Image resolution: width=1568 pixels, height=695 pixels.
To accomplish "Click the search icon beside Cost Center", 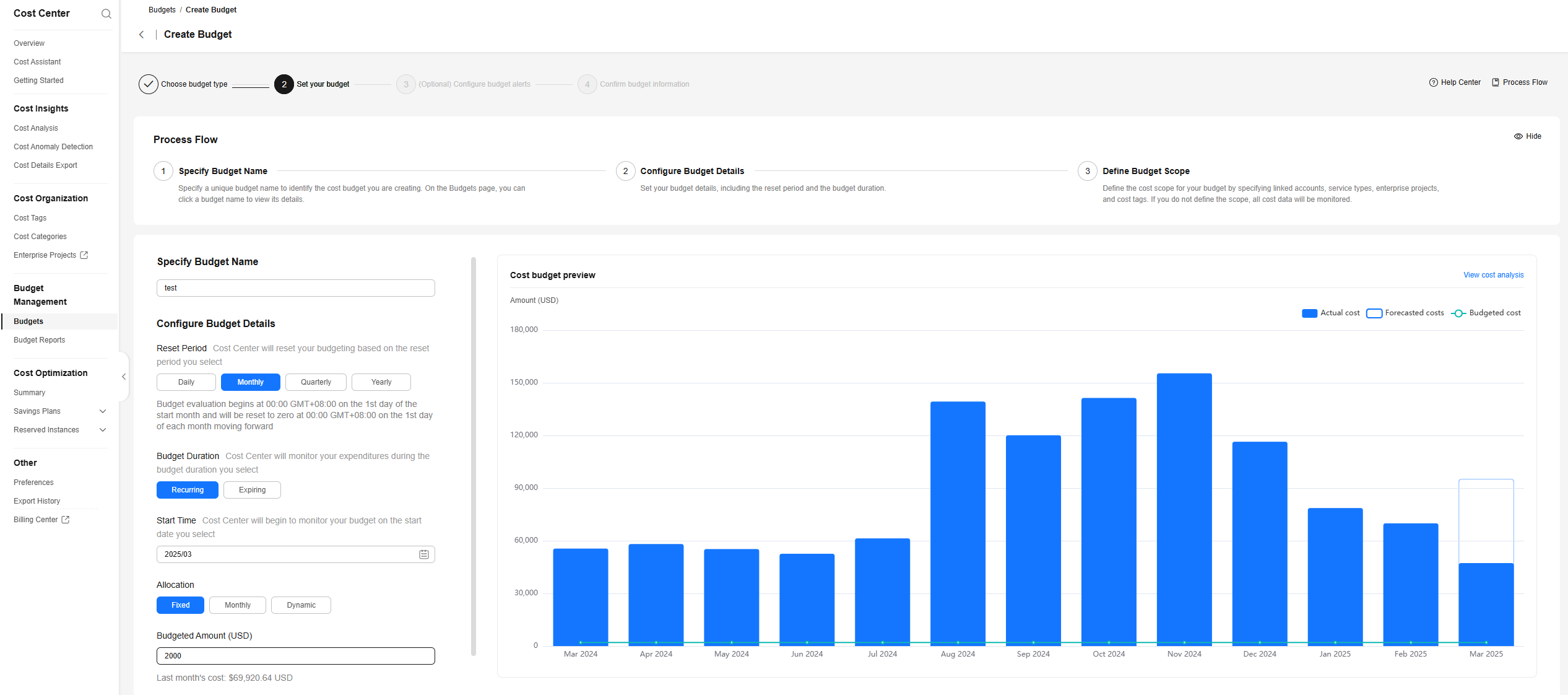I will tap(106, 14).
